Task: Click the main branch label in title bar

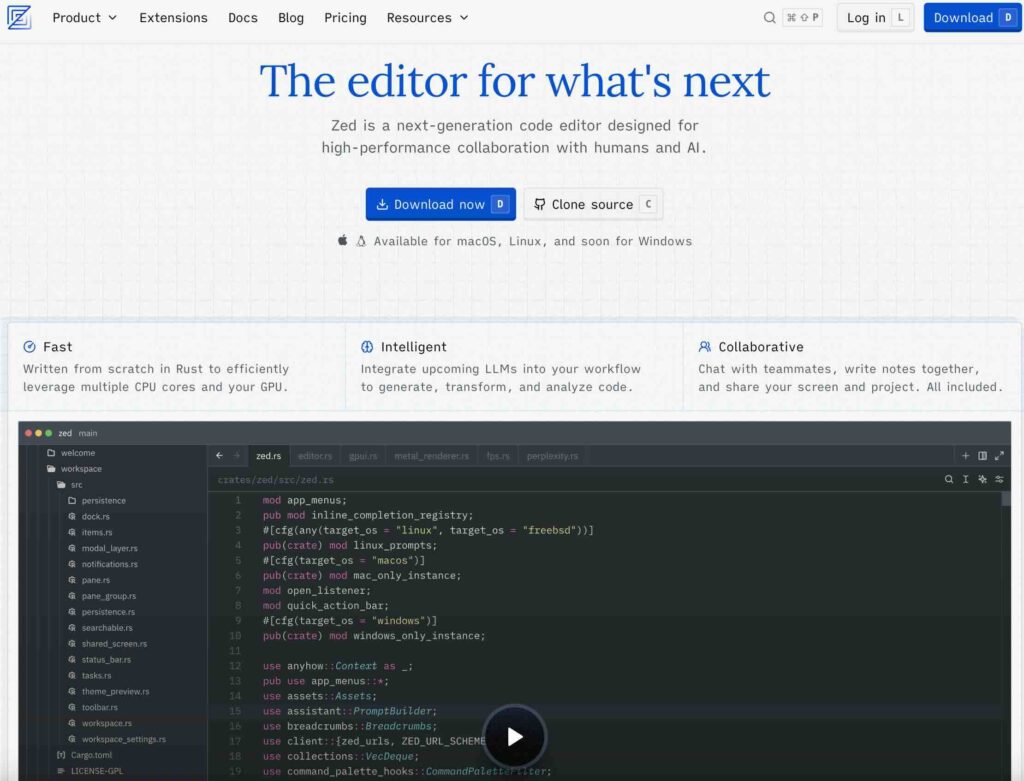Action: [x=88, y=433]
